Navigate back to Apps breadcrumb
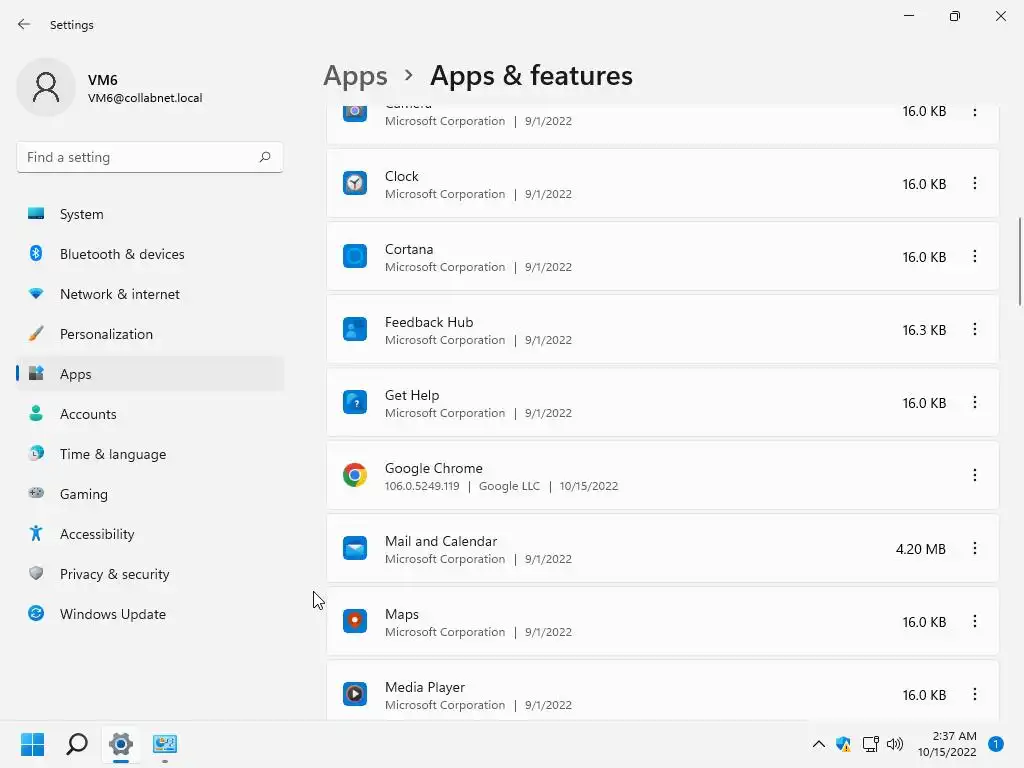 [355, 76]
